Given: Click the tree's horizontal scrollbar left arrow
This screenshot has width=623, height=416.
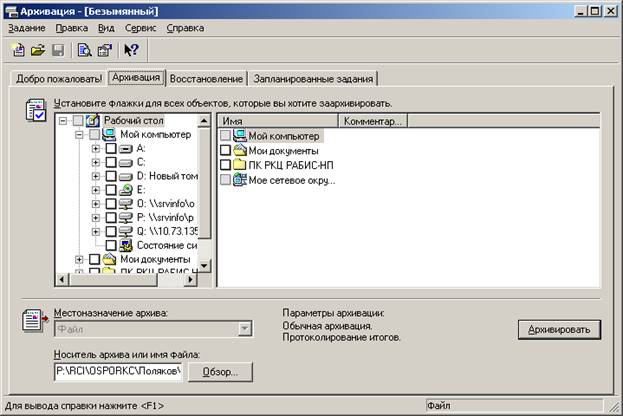Looking at the screenshot, I should (62, 279).
